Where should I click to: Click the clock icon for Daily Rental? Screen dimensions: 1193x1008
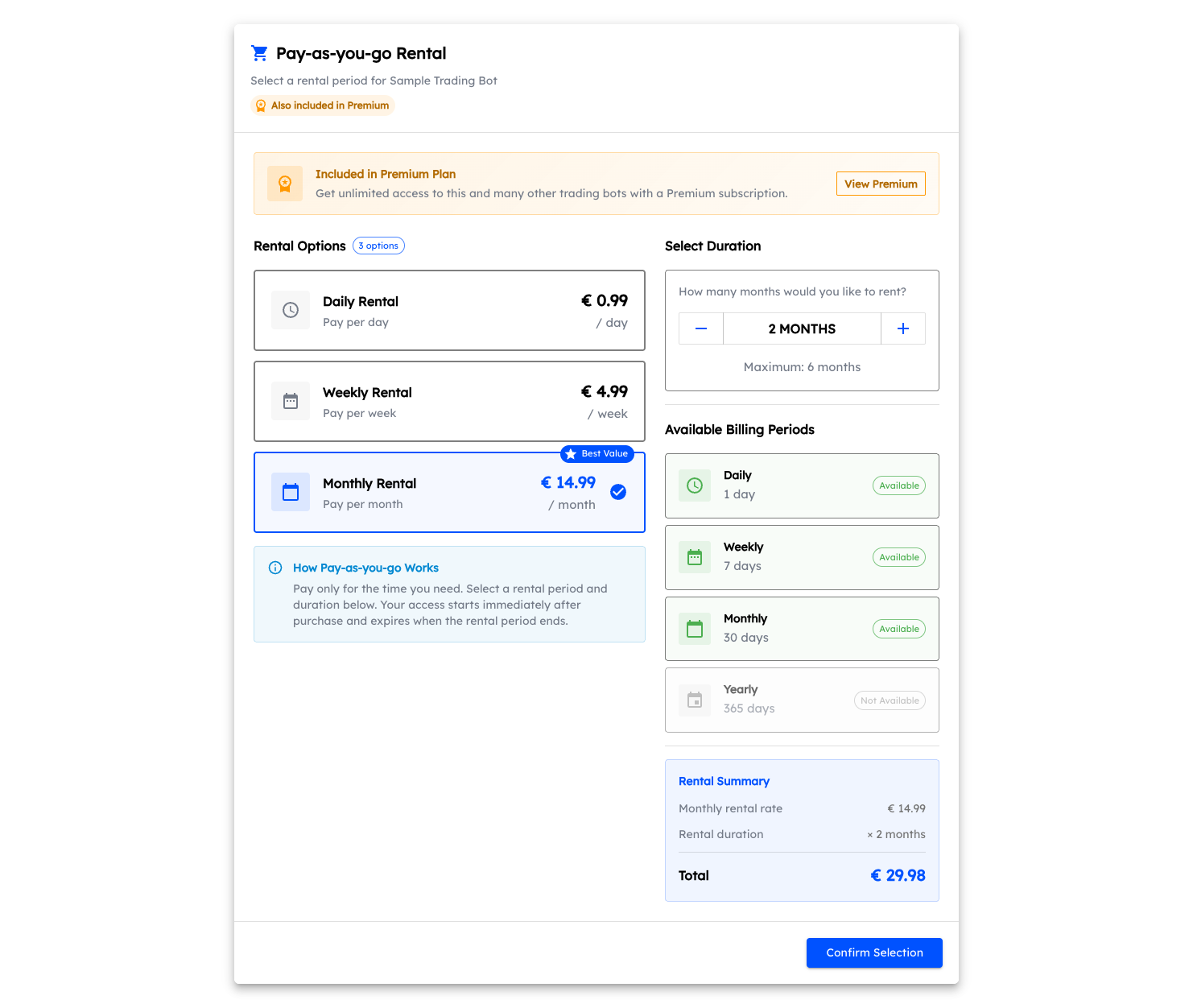coord(291,309)
